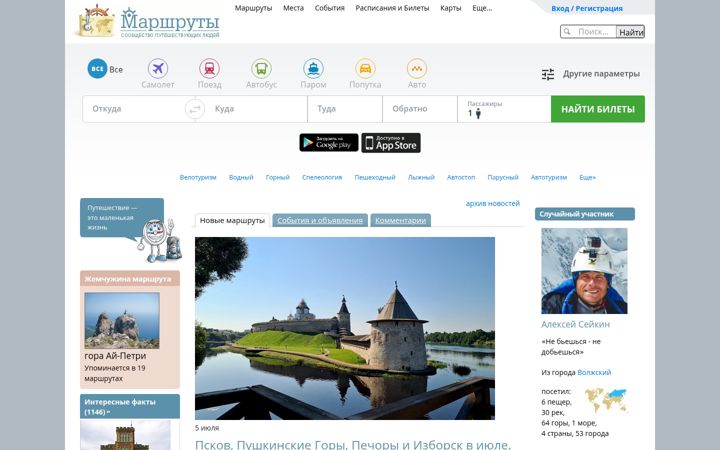This screenshot has width=720, height=450.
Task: Open the visited countries world map
Action: coord(606,400)
